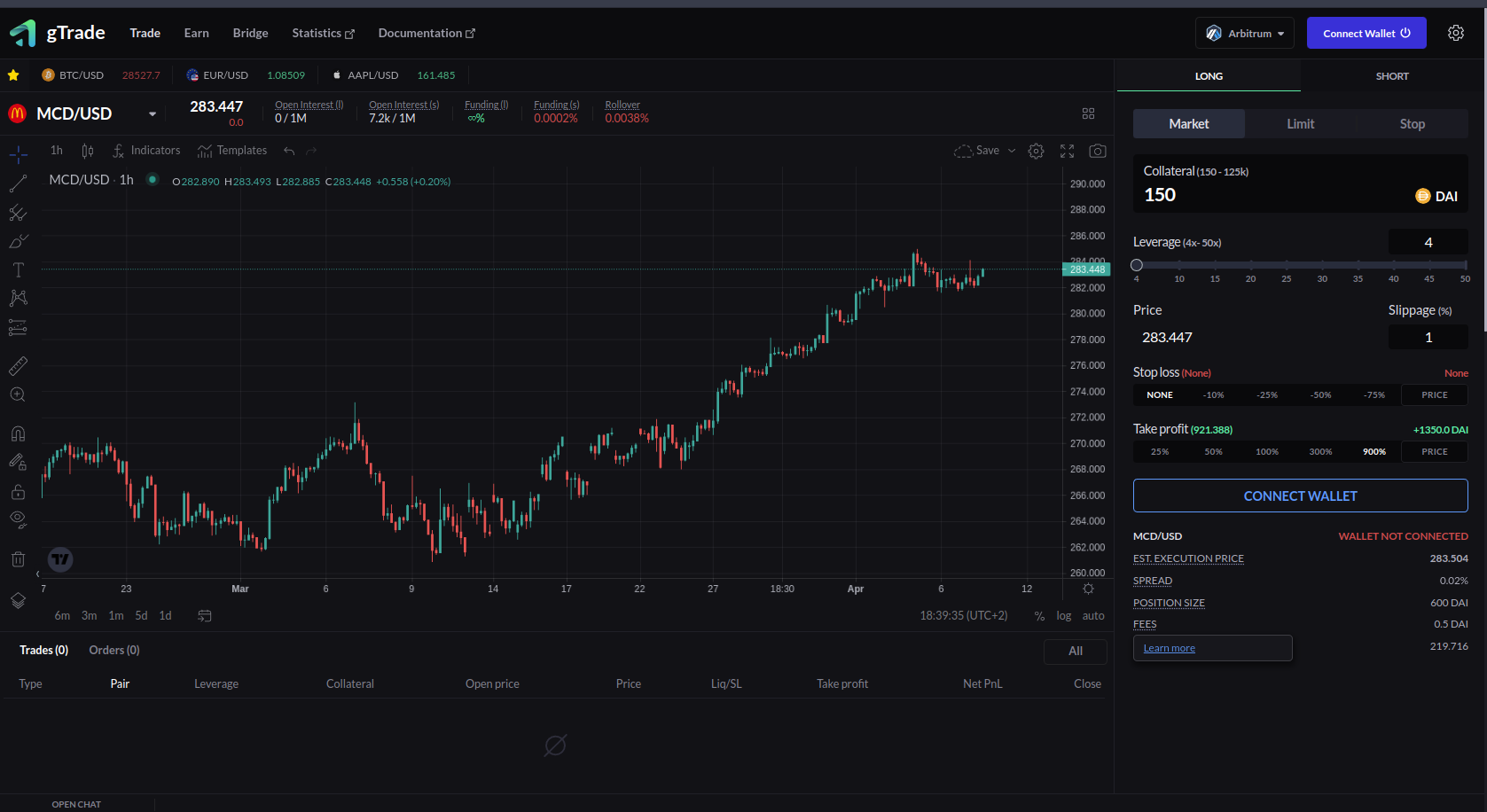Choose stop loss NONE option
Image resolution: width=1487 pixels, height=812 pixels.
coord(1160,395)
